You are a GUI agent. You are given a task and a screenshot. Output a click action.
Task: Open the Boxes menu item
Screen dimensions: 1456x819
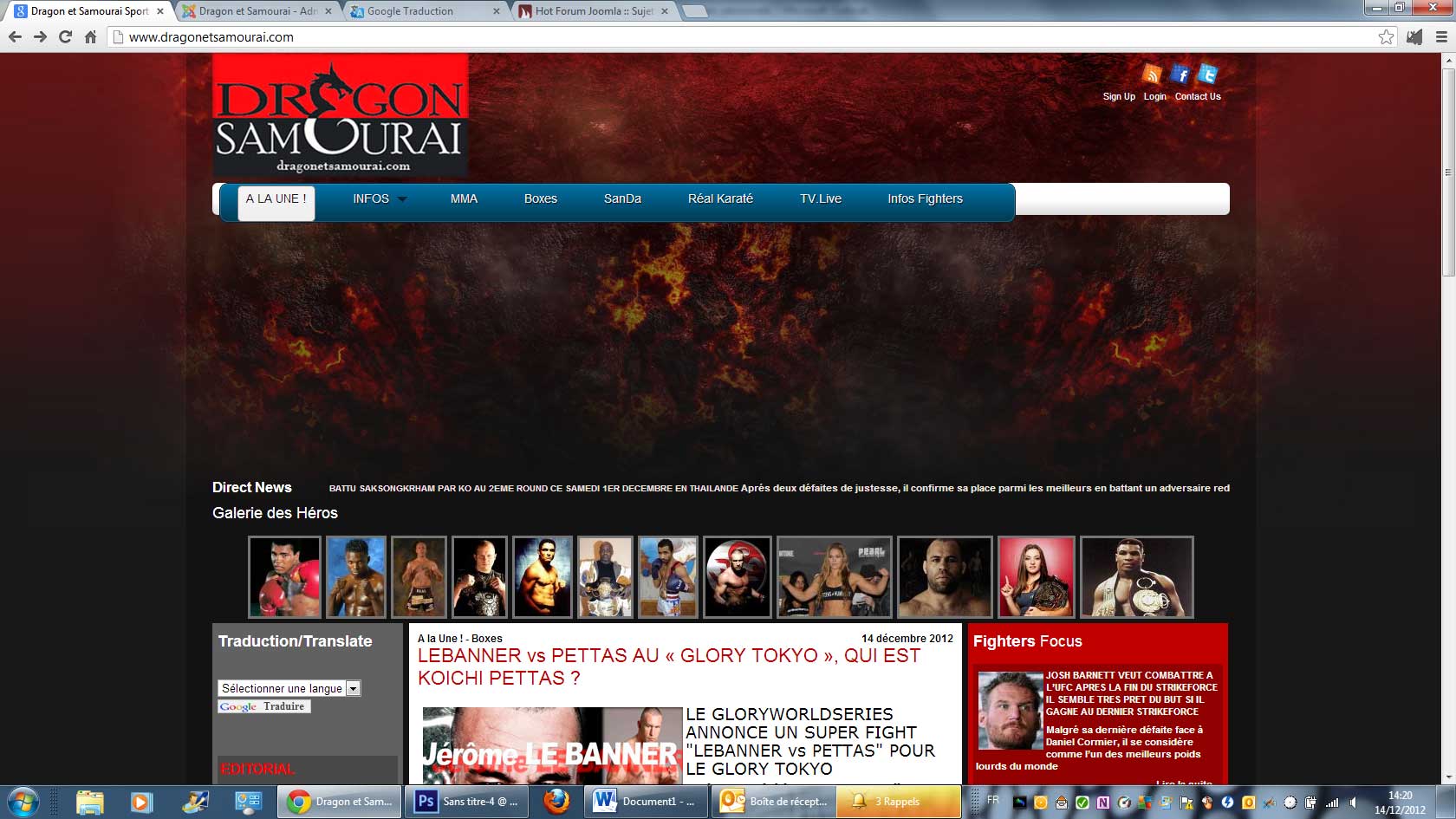point(540,199)
